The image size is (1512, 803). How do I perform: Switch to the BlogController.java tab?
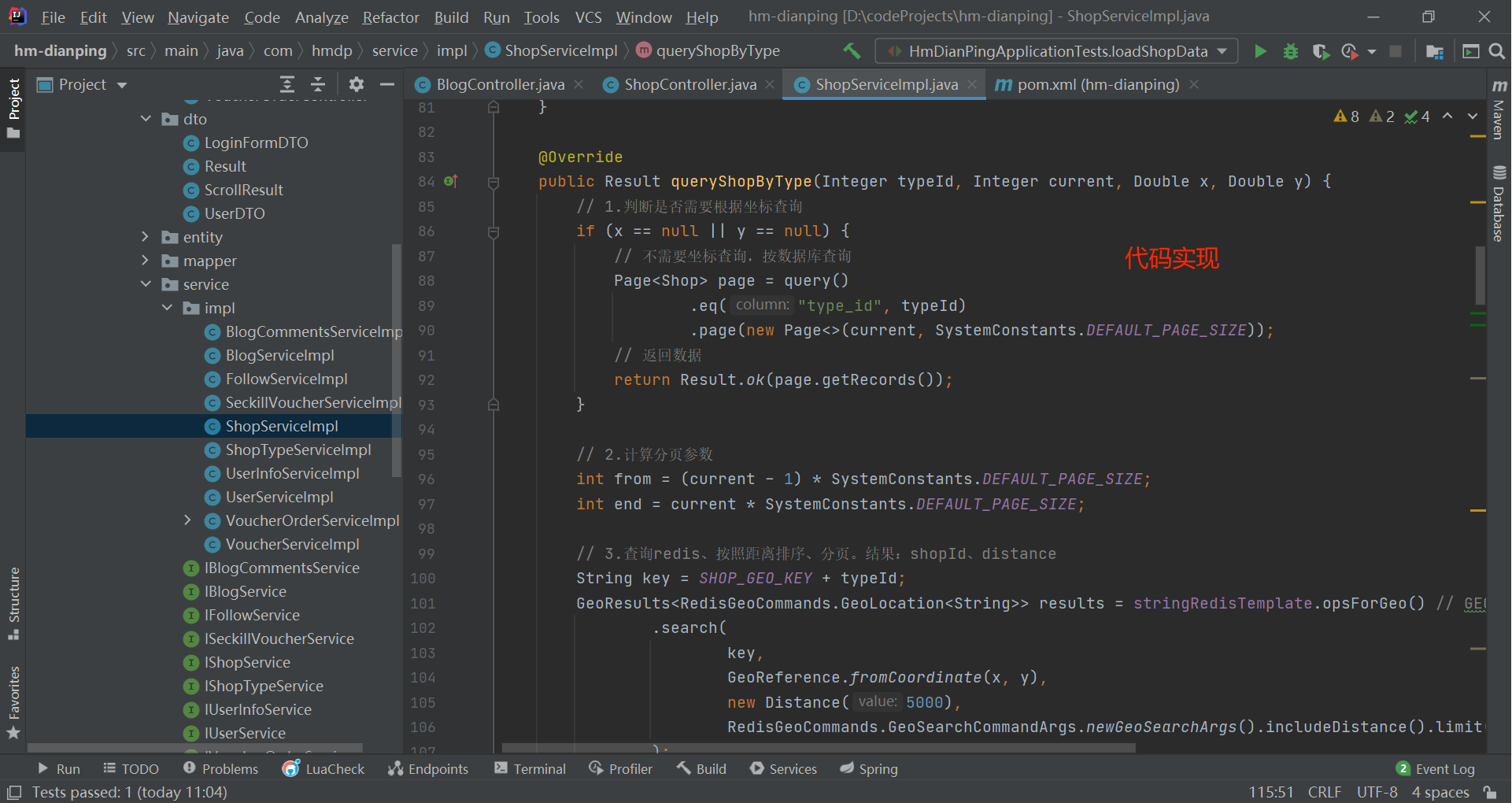pos(500,84)
